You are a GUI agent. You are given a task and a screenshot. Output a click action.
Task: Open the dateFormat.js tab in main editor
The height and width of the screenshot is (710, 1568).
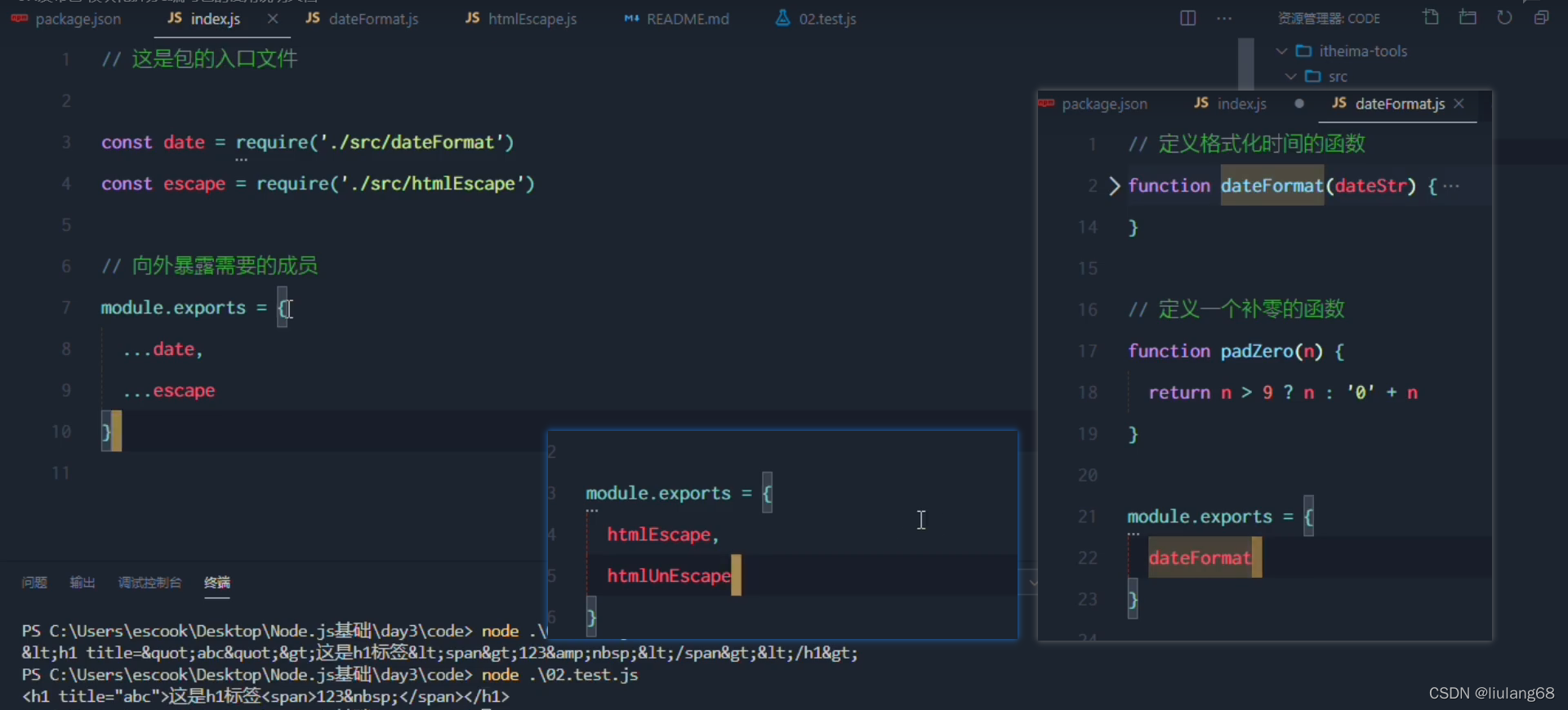point(362,19)
